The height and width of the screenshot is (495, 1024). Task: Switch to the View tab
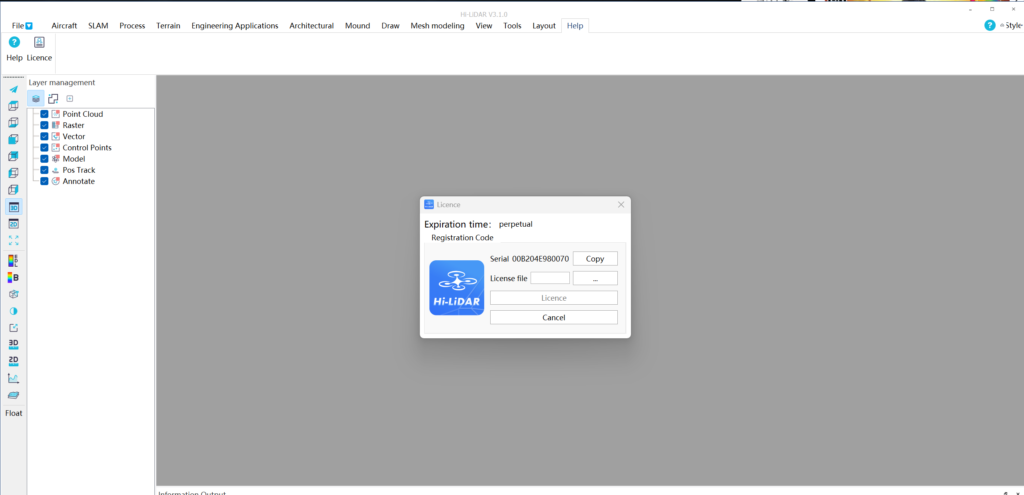(x=484, y=25)
